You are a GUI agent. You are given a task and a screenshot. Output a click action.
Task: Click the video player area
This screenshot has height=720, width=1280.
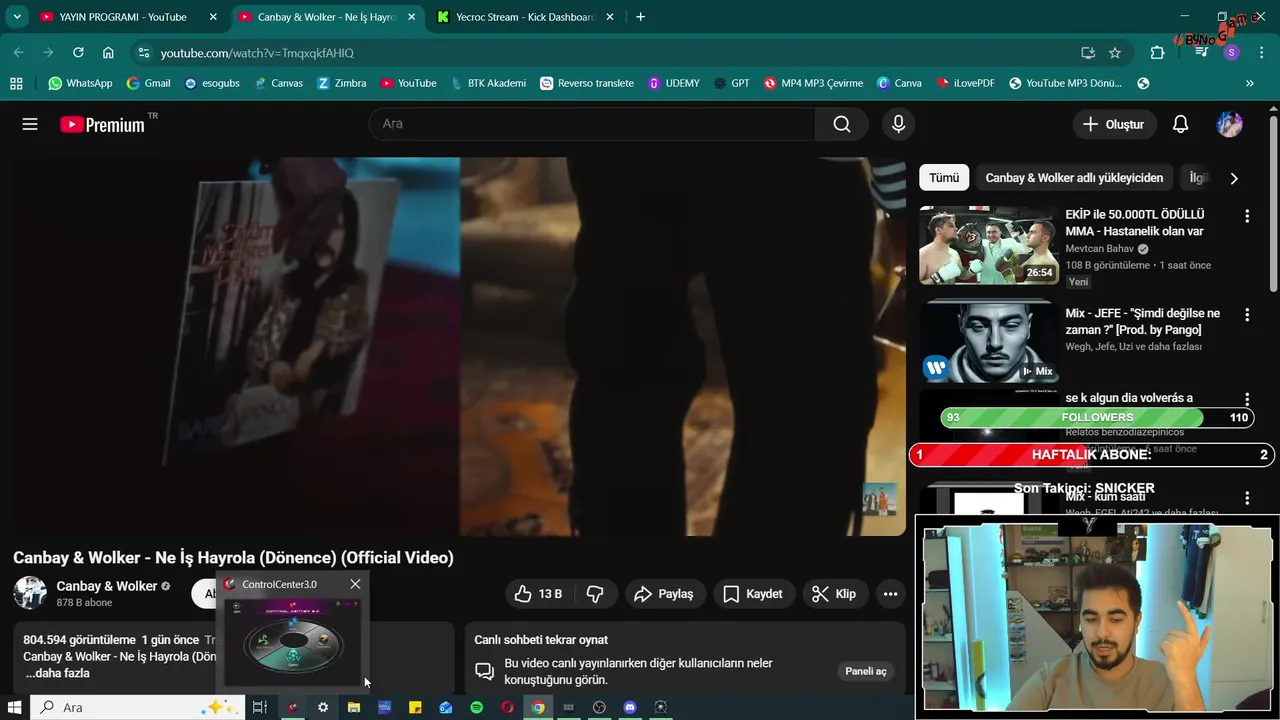459,346
